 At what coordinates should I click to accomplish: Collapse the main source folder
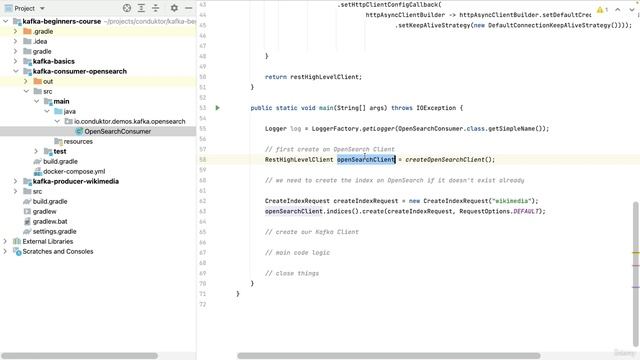point(36,101)
